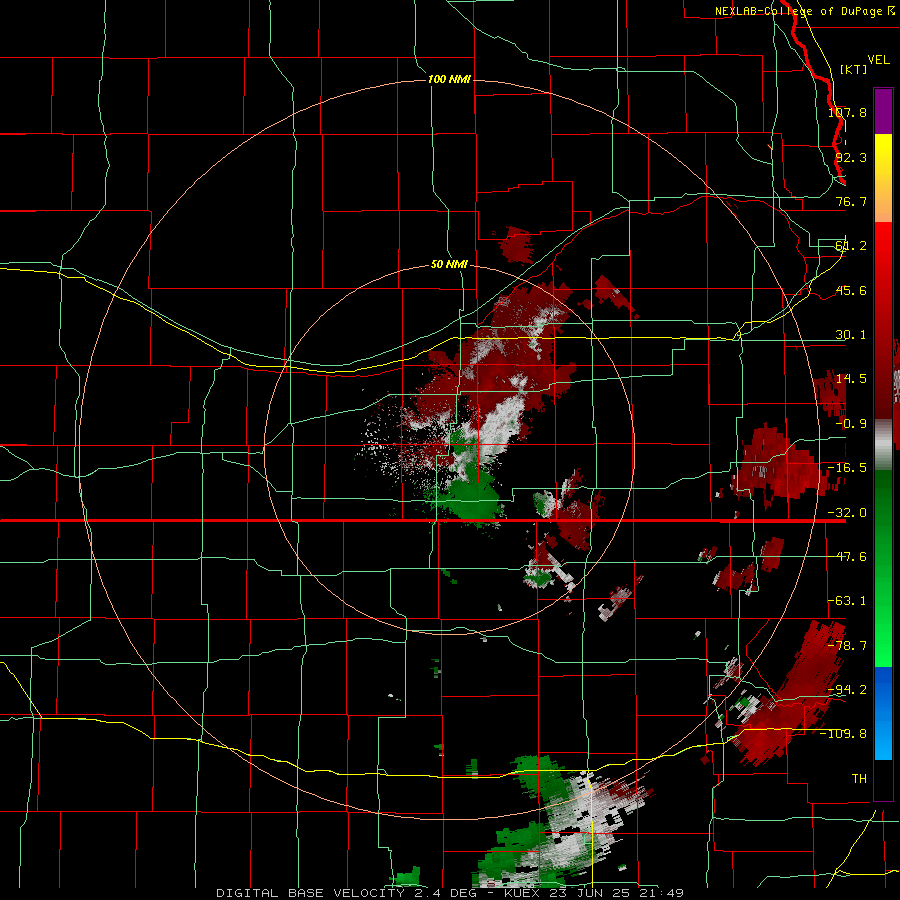Click the purple segment of the color bar
This screenshot has width=900, height=900.
coord(883,112)
